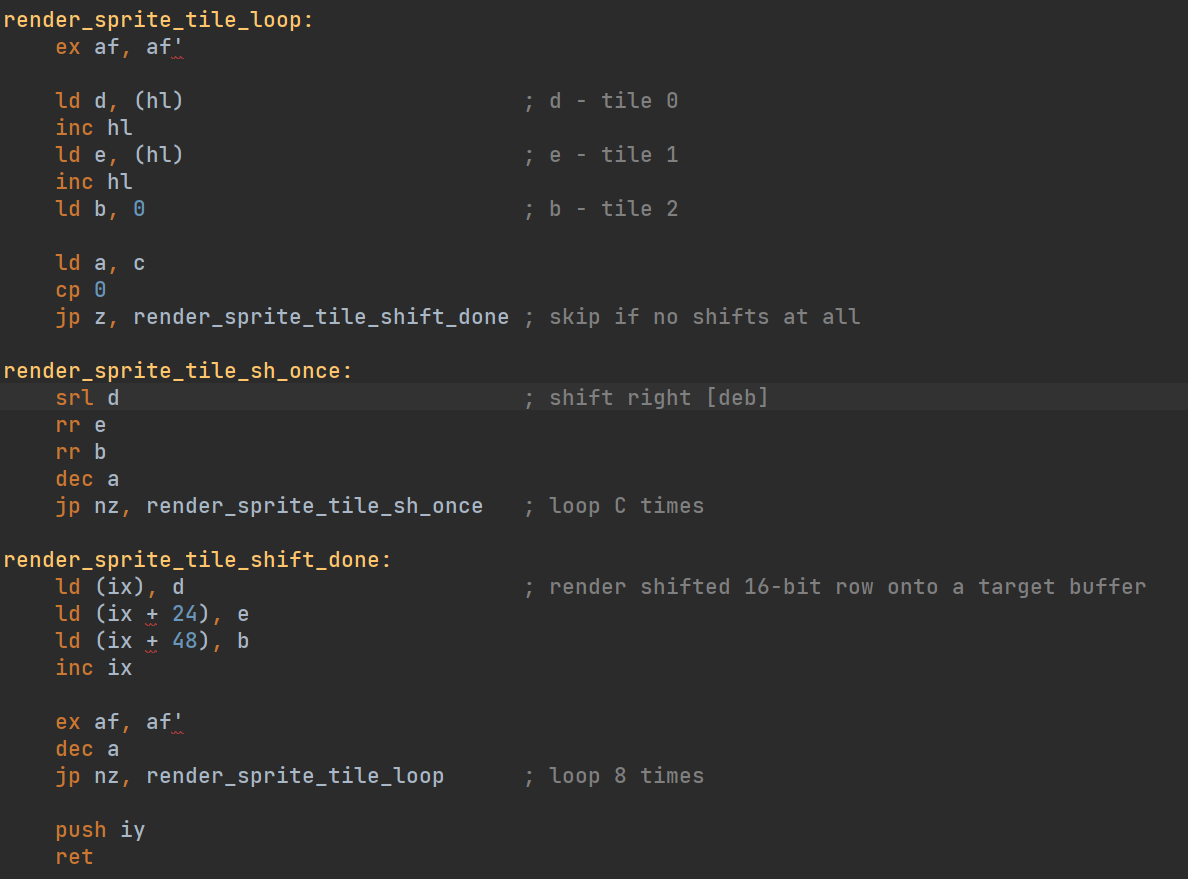The width and height of the screenshot is (1188, 879).
Task: Place cursor on the 'cp 0' instruction
Action: point(81,290)
